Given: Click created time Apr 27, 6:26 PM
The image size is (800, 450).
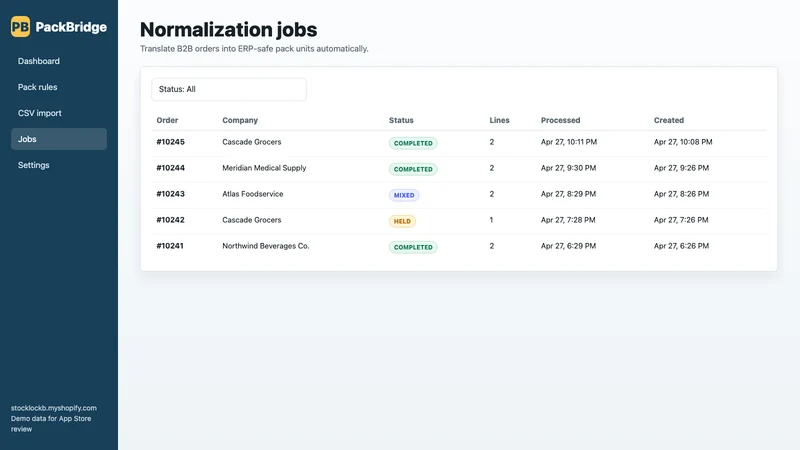Looking at the screenshot, I should point(681,246).
